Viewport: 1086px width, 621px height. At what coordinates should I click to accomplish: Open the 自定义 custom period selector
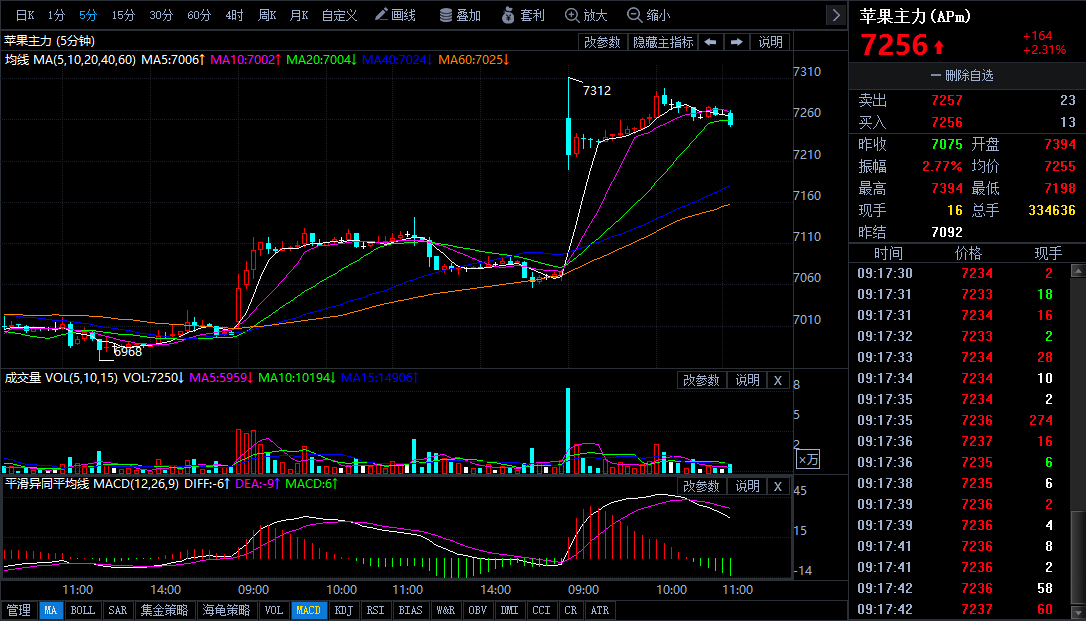339,15
